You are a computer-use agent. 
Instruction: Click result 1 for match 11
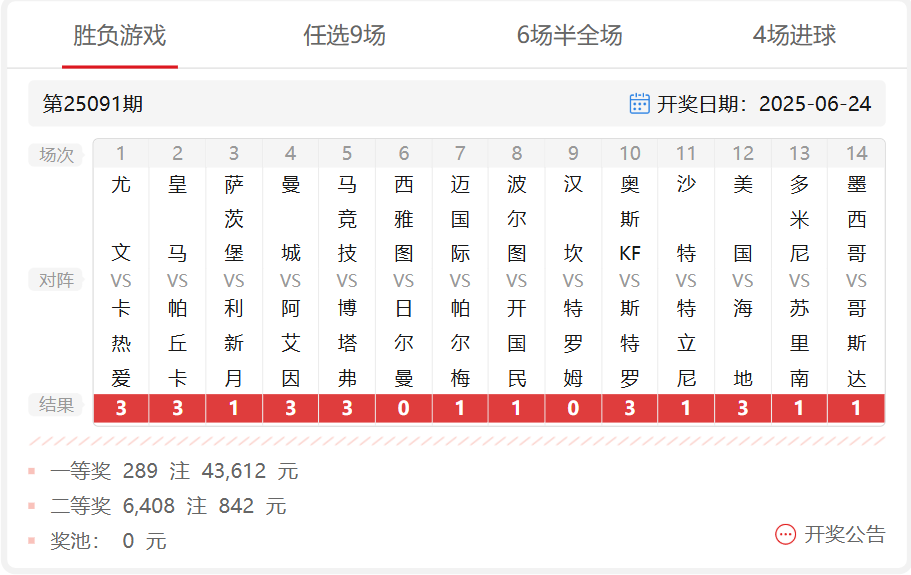[x=686, y=408]
